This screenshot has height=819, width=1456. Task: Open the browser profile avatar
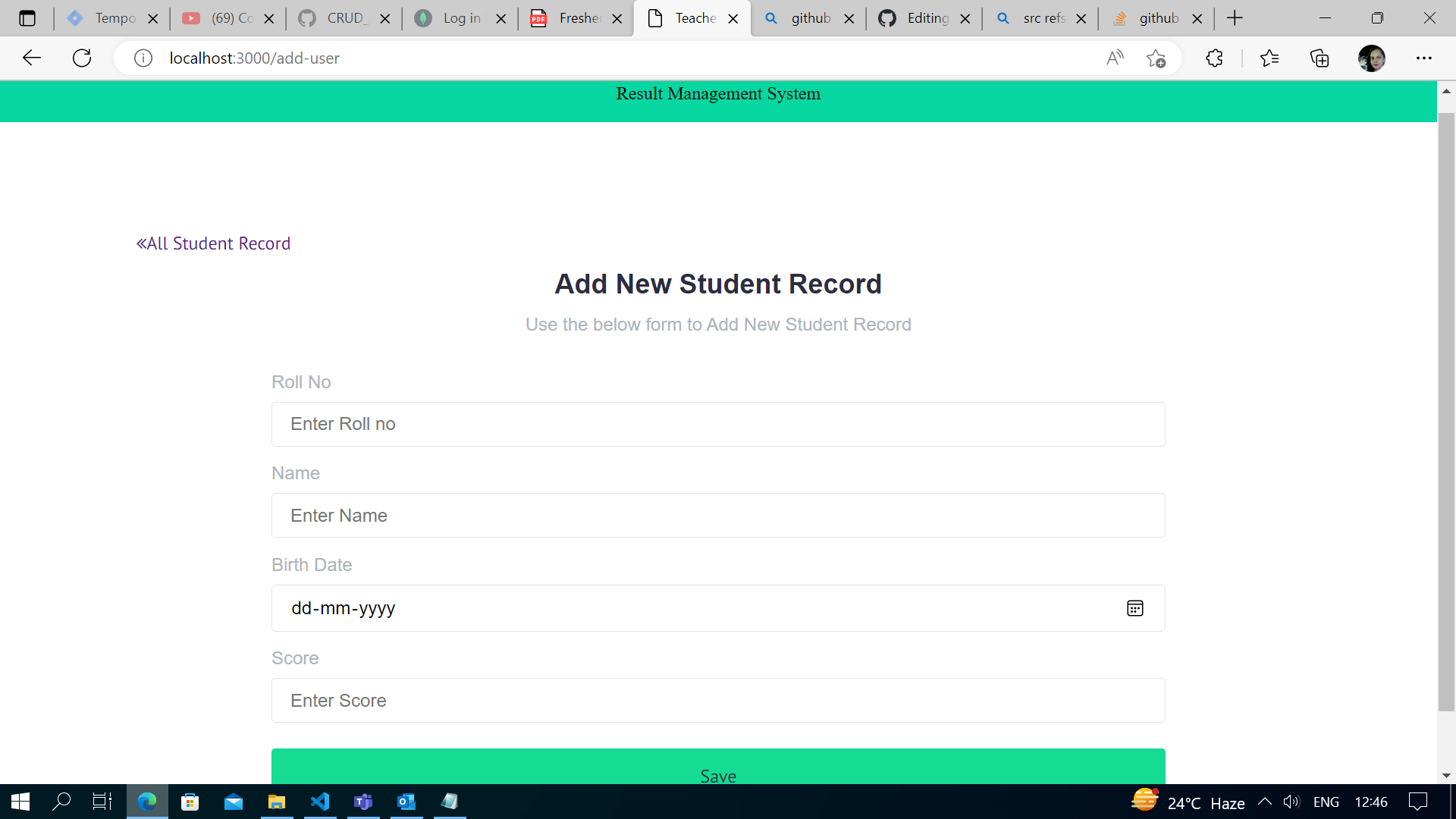(x=1372, y=58)
